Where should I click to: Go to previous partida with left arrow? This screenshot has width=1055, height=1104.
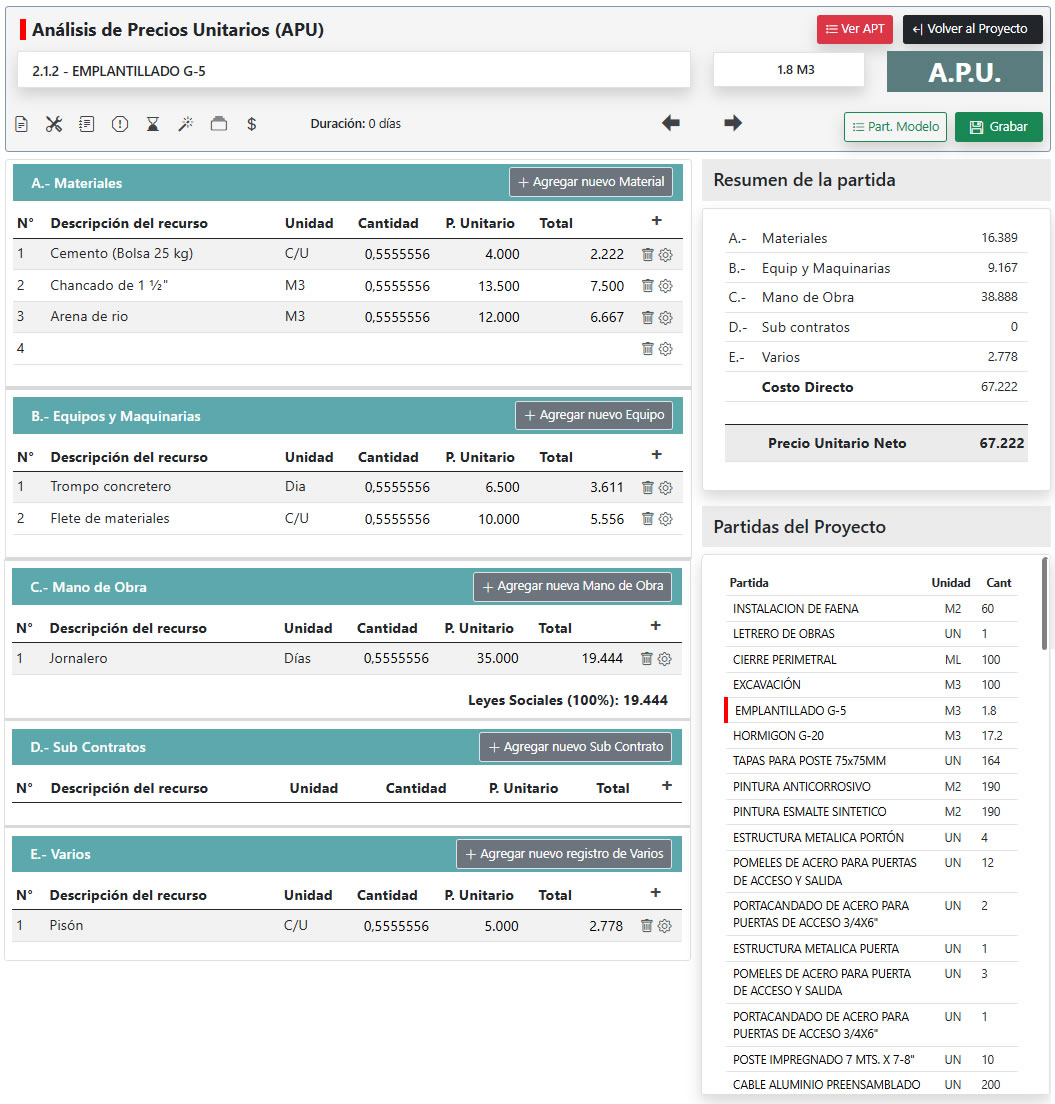coord(670,123)
